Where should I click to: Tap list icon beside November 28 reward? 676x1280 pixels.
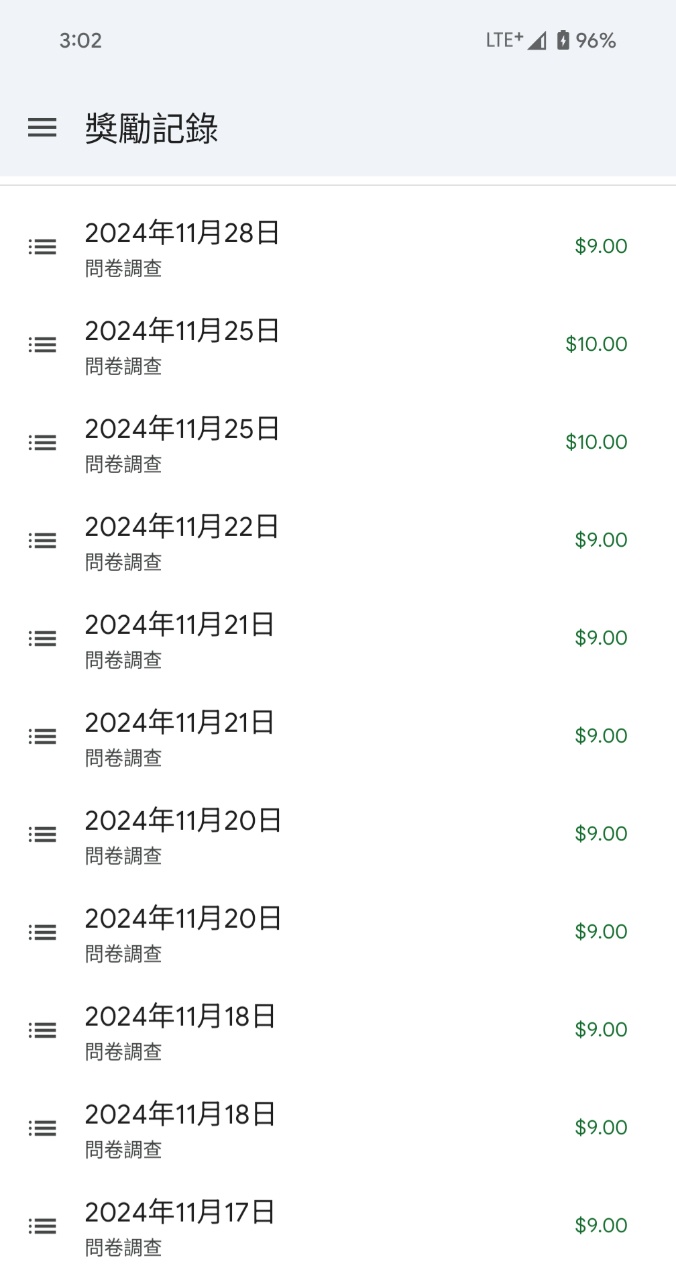pyautogui.click(x=42, y=247)
